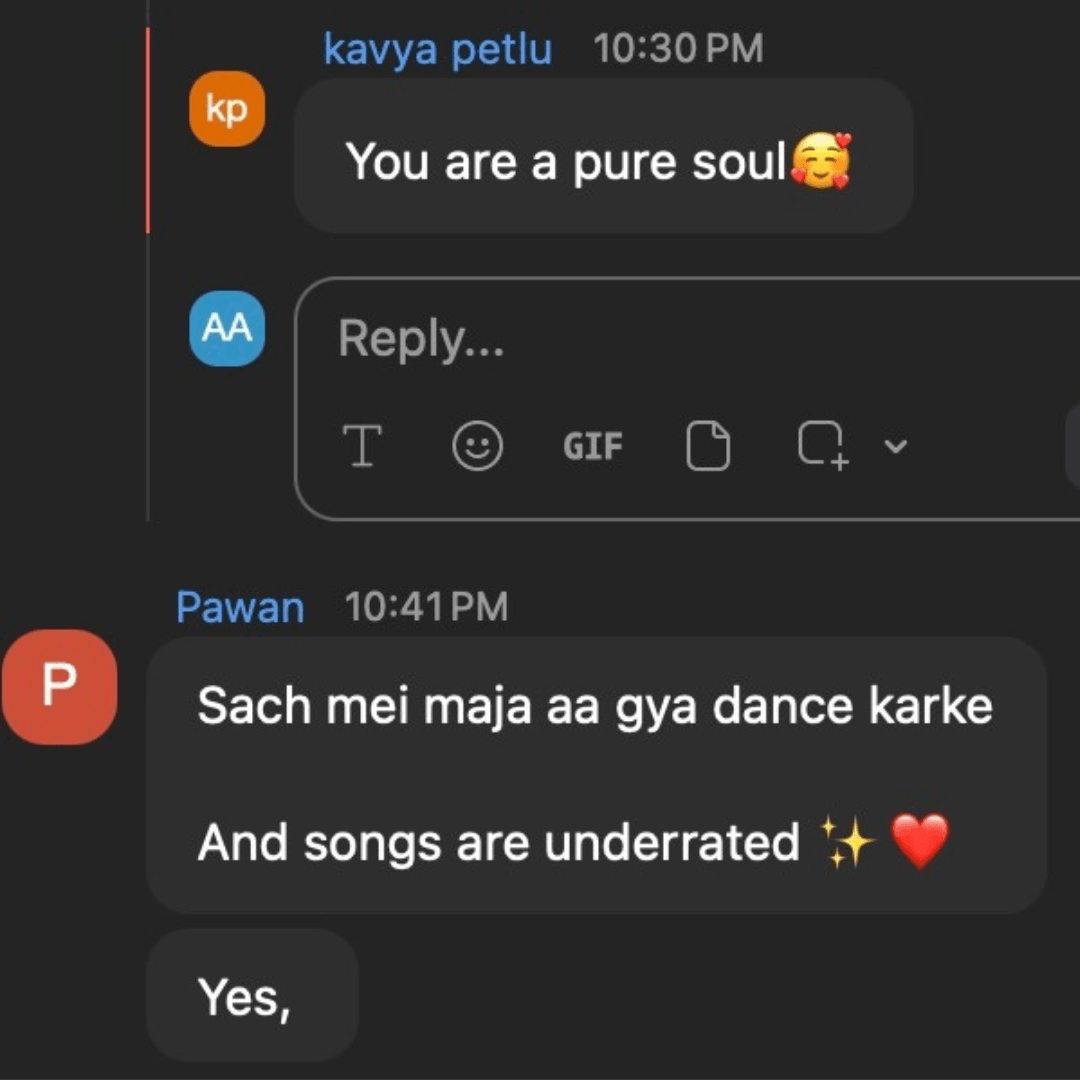Click the 10:30 PM message timestamp
Viewport: 1080px width, 1080px height.
pyautogui.click(x=678, y=49)
